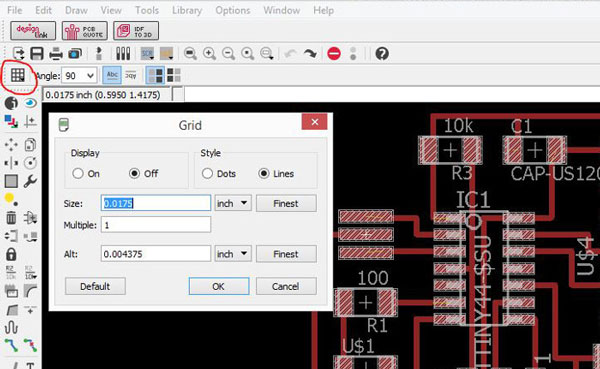Click the zoom in magnifier icon
600x369 pixels.
tap(209, 54)
